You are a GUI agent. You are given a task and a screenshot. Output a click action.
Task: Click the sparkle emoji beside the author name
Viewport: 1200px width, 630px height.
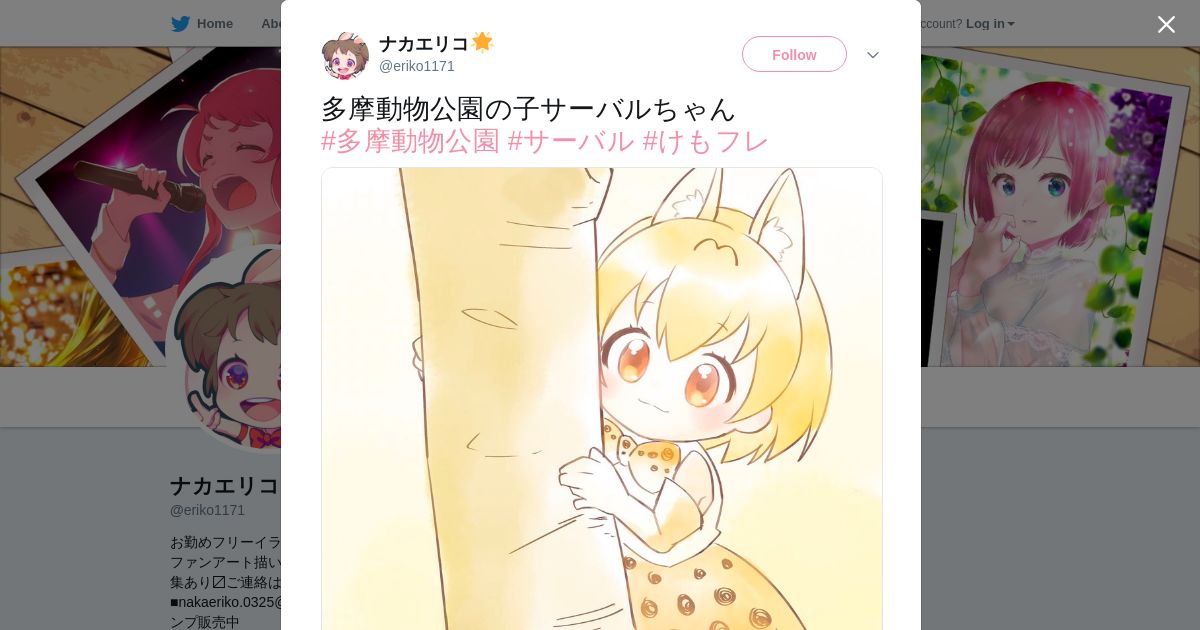point(482,43)
